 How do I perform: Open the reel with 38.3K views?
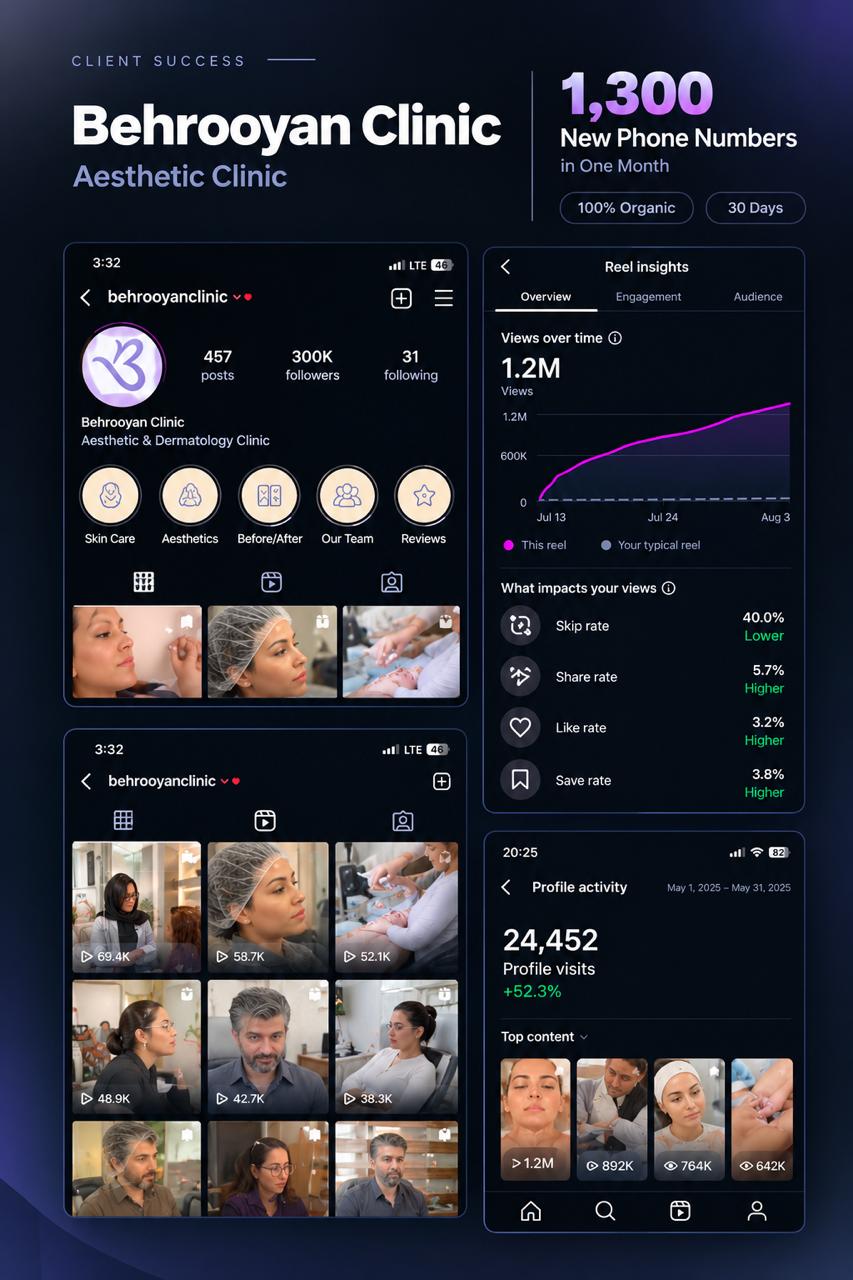pyautogui.click(x=397, y=1047)
